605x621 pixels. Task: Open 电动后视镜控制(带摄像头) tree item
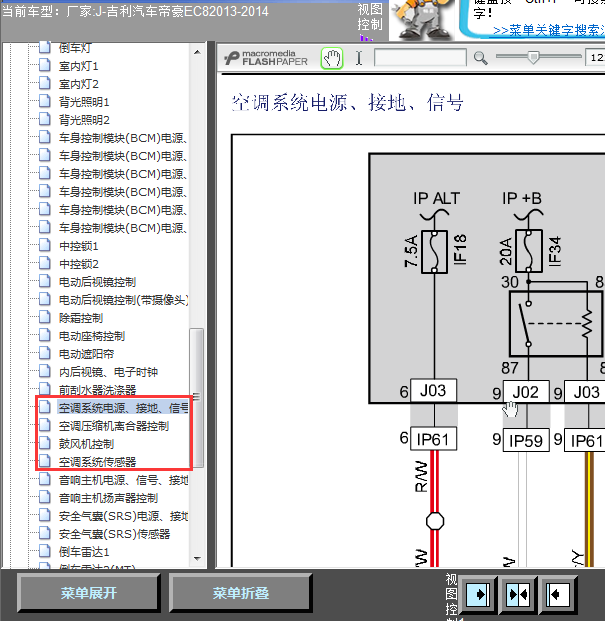[123, 300]
